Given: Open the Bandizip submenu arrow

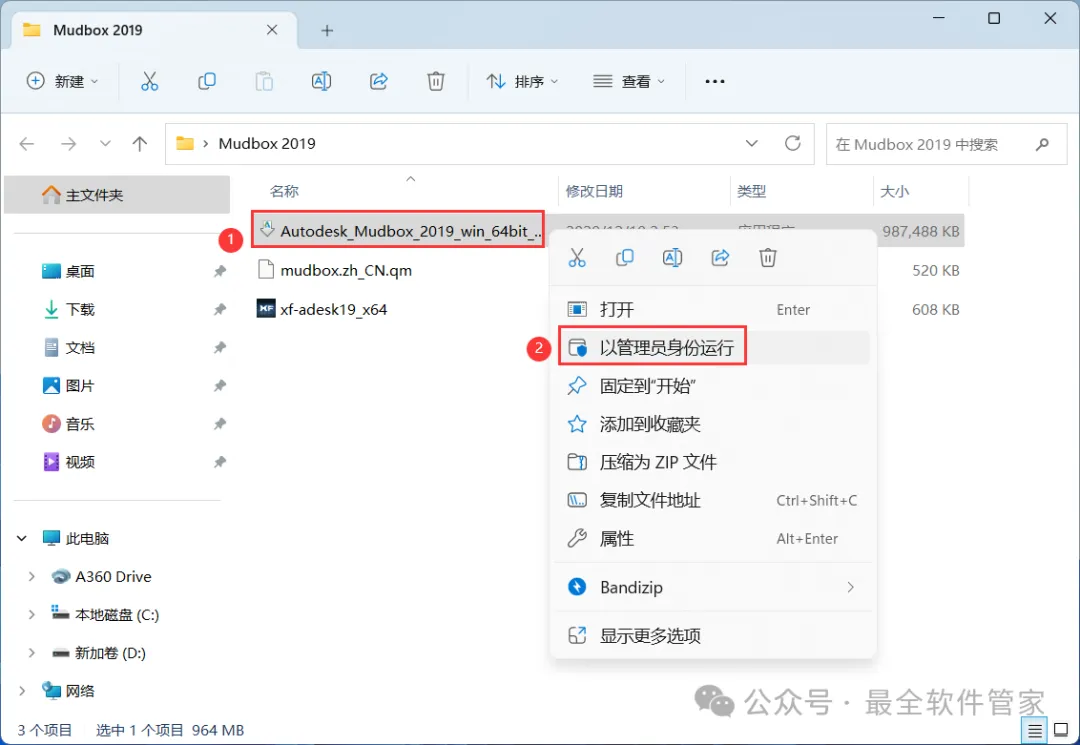Looking at the screenshot, I should click(x=851, y=587).
